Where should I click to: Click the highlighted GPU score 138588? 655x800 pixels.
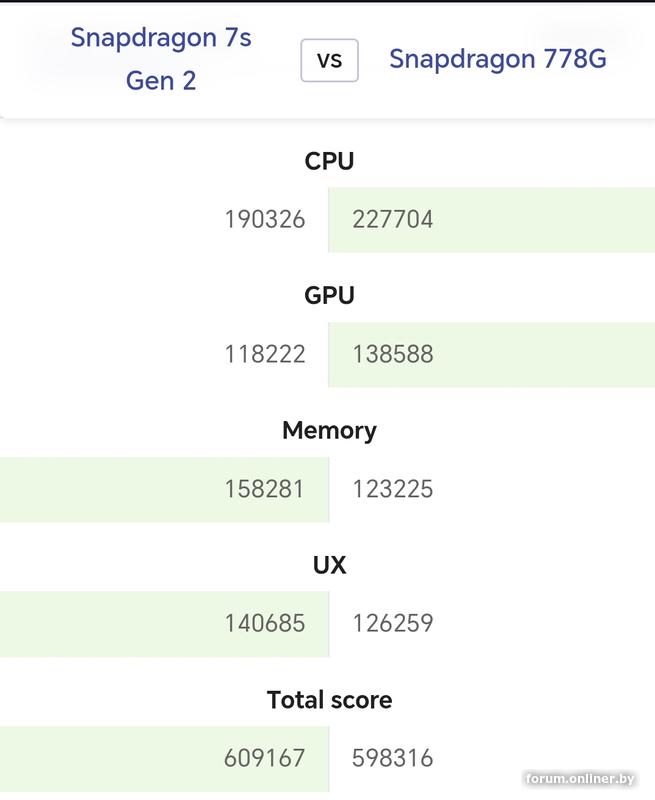pyautogui.click(x=393, y=354)
